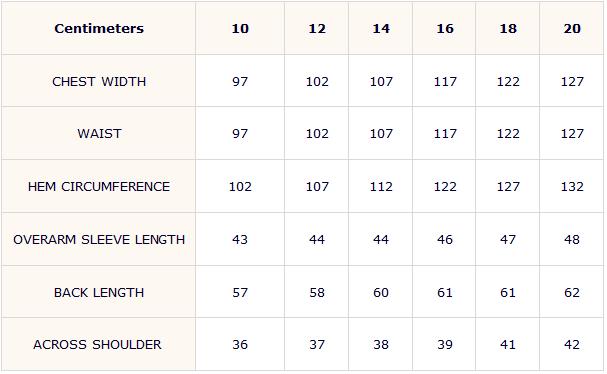
Task: Click the Centimeters header cell
Action: (x=99, y=28)
